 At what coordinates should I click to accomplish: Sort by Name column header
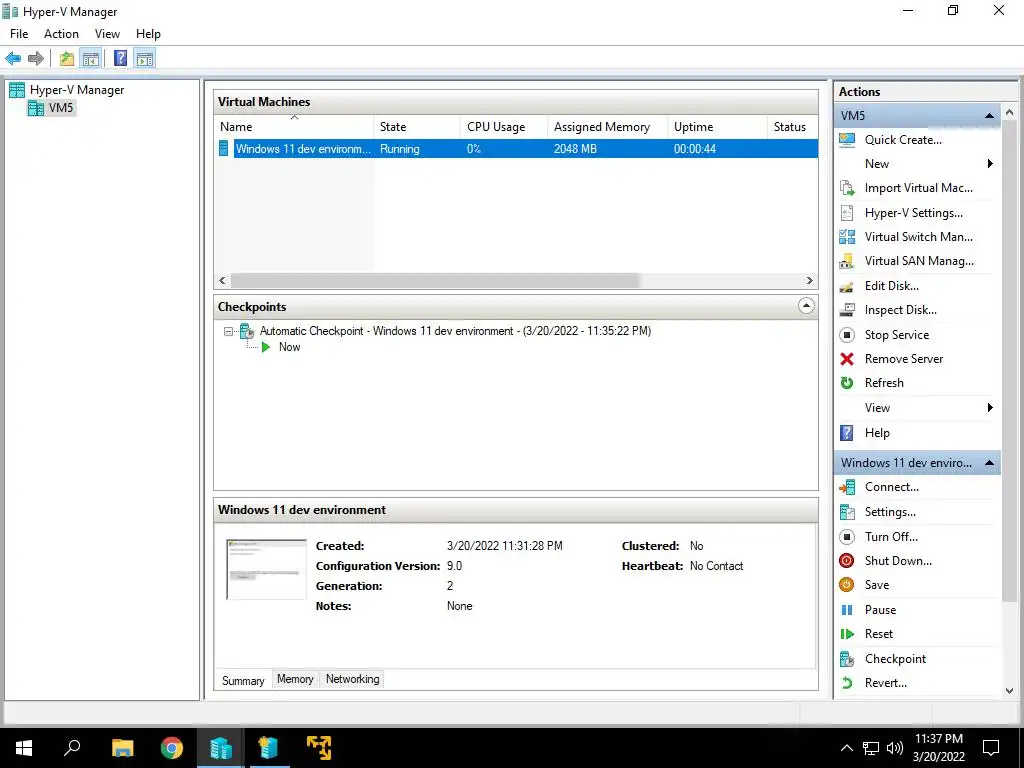294,127
